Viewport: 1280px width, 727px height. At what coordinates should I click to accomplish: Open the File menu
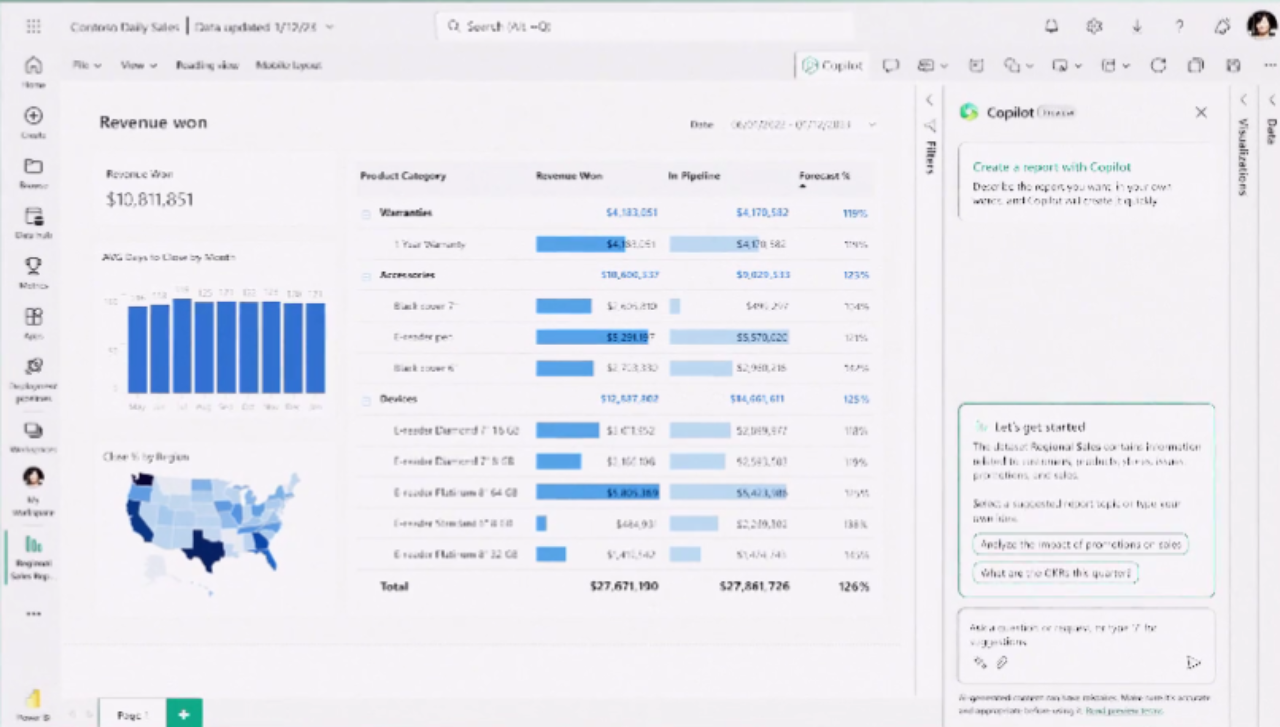pos(86,65)
